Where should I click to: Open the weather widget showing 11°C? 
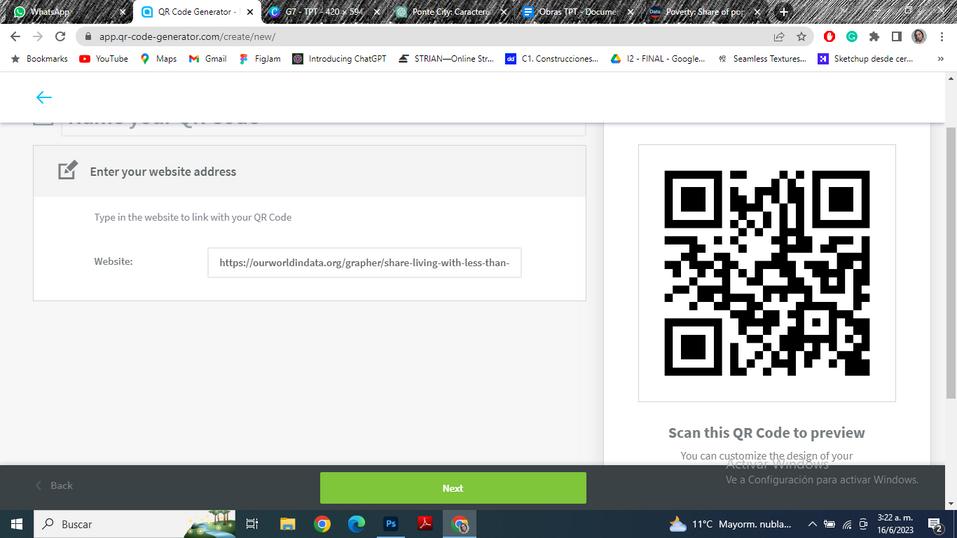(x=730, y=524)
